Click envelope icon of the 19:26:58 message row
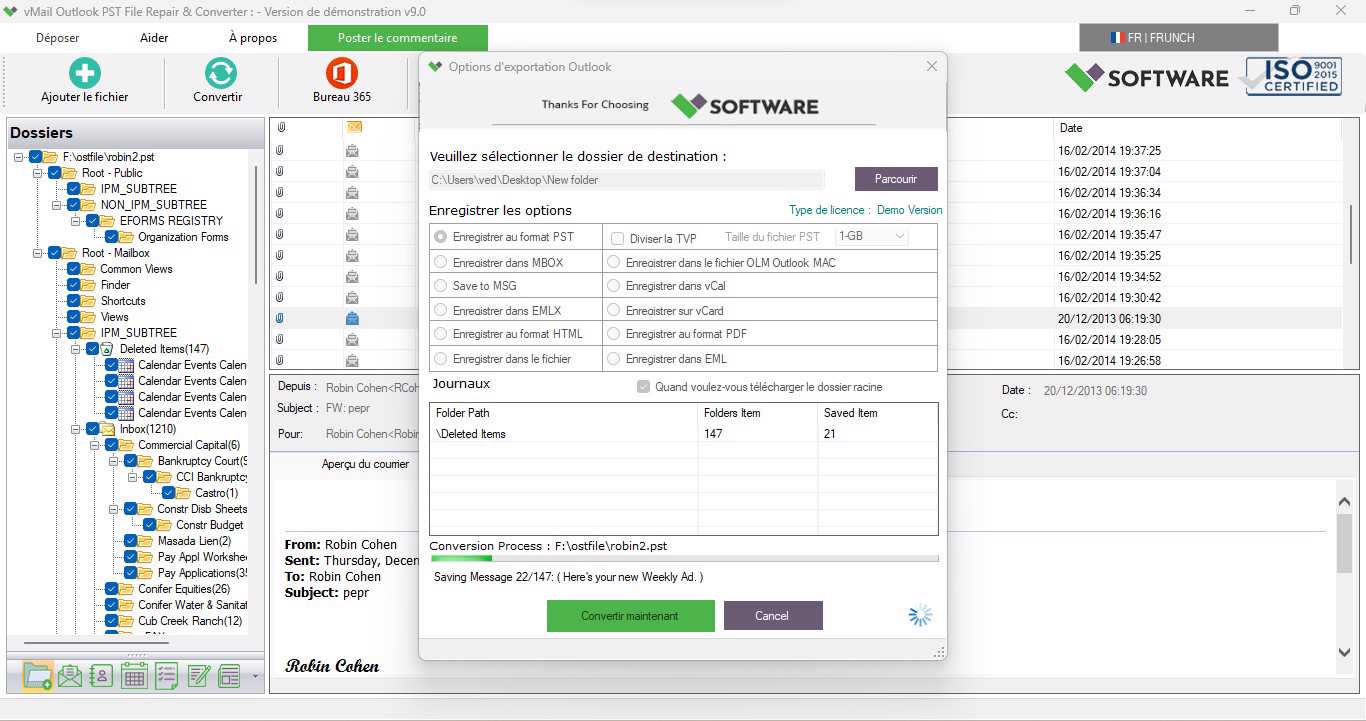Image resolution: width=1366 pixels, height=721 pixels. (352, 360)
